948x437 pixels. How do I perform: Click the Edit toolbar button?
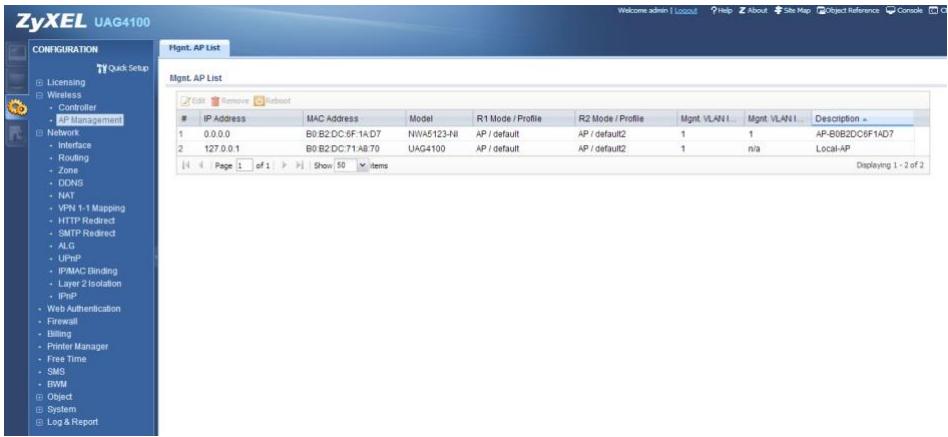click(194, 101)
